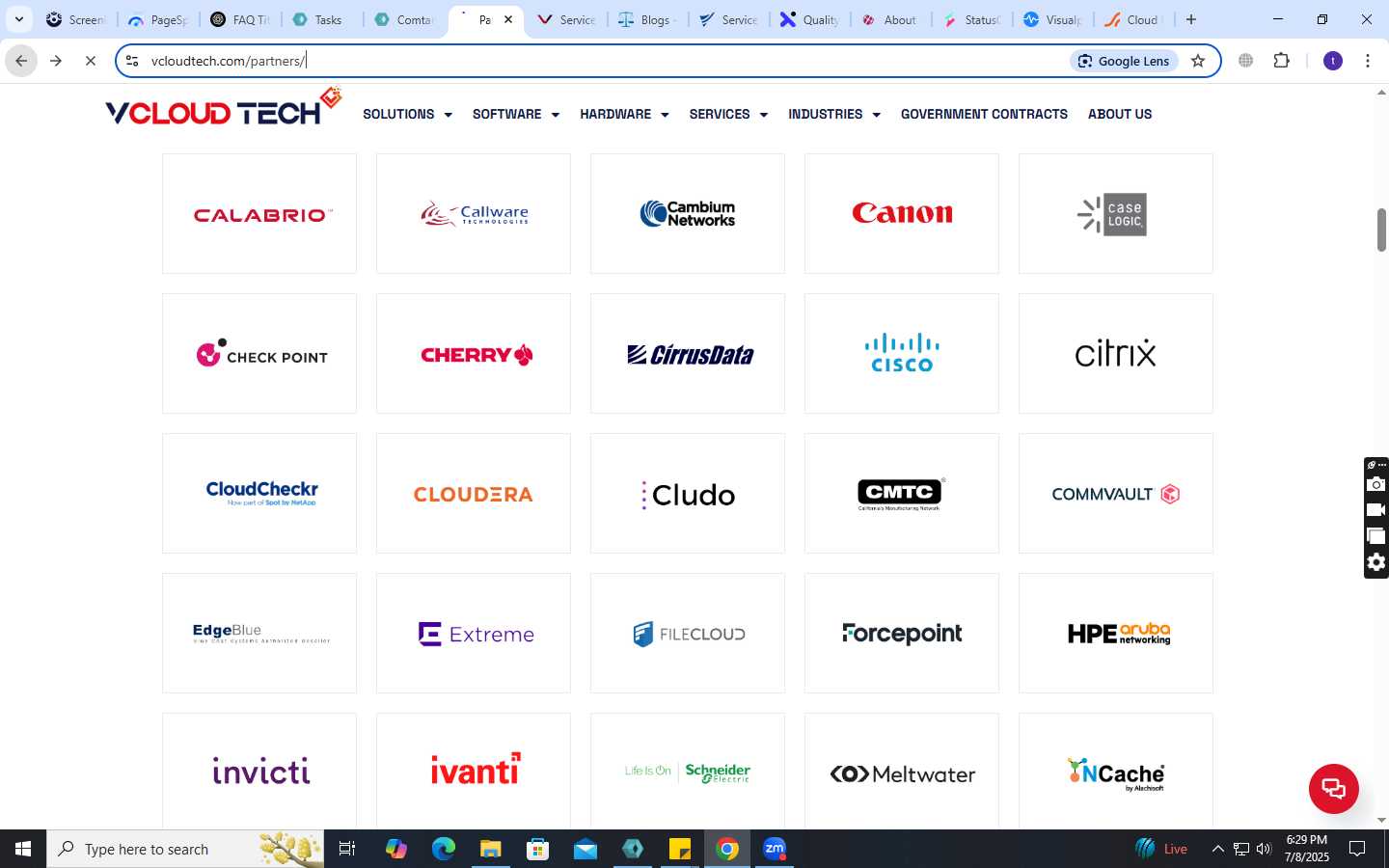This screenshot has width=1389, height=868.
Task: Select the NCache logo card
Action: point(1116,771)
